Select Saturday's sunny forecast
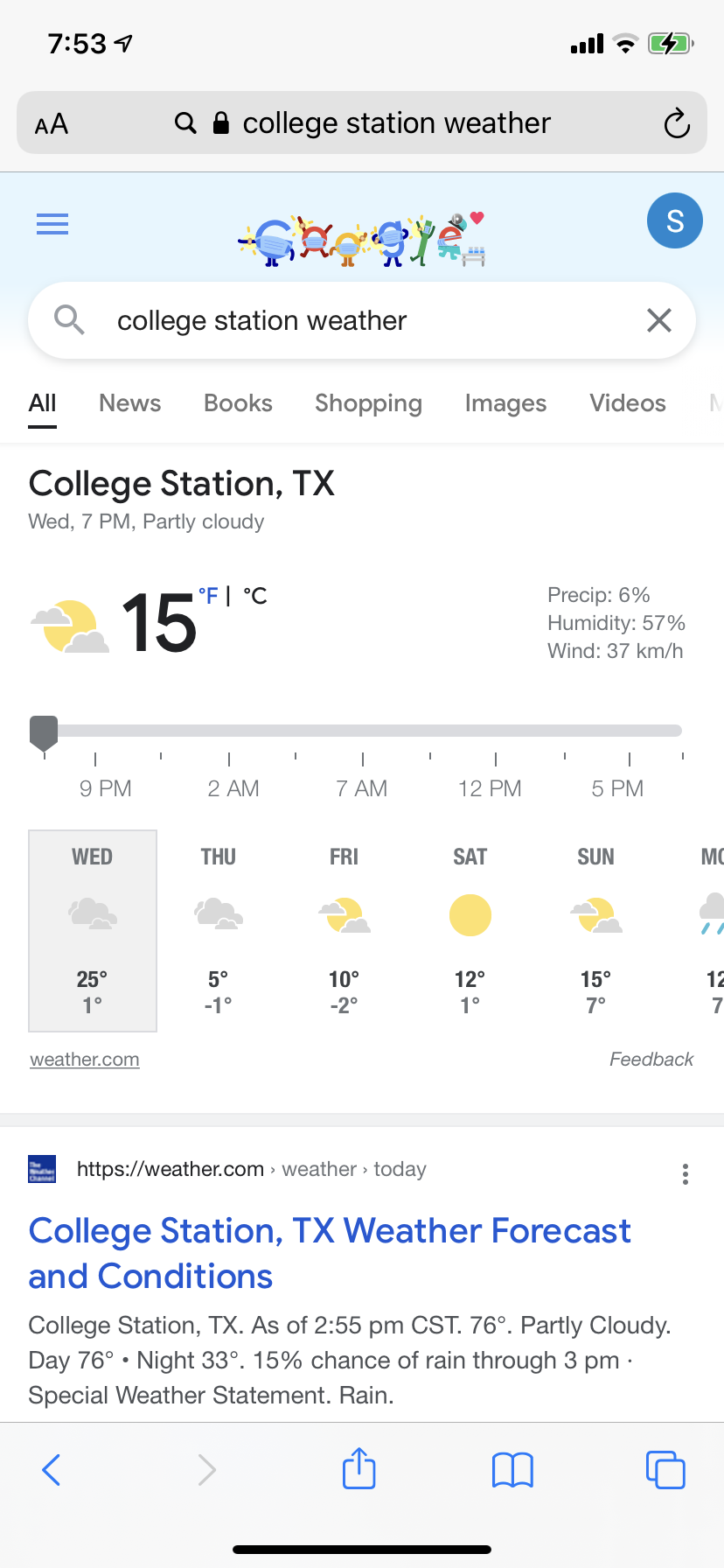This screenshot has width=724, height=1568. [470, 929]
